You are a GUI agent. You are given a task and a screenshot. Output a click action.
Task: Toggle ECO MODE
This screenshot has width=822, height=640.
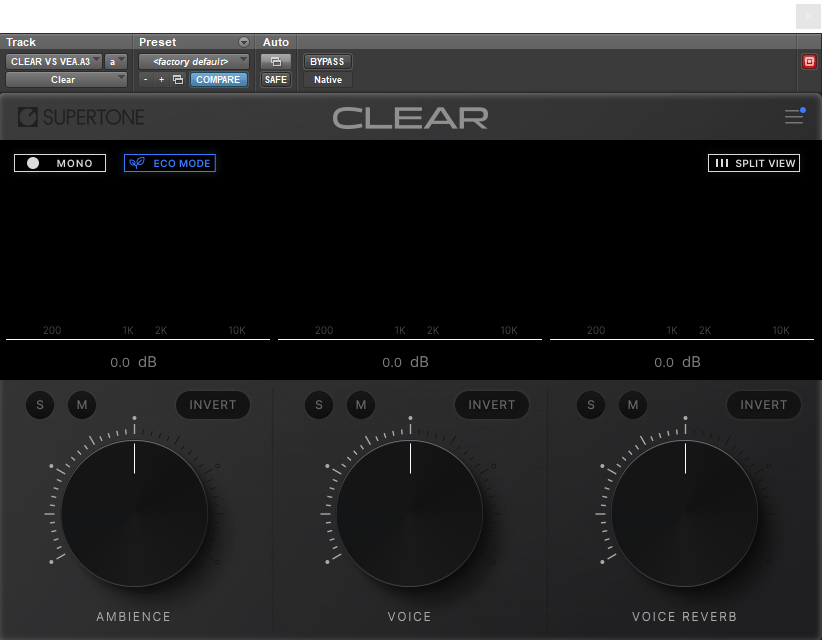[170, 163]
